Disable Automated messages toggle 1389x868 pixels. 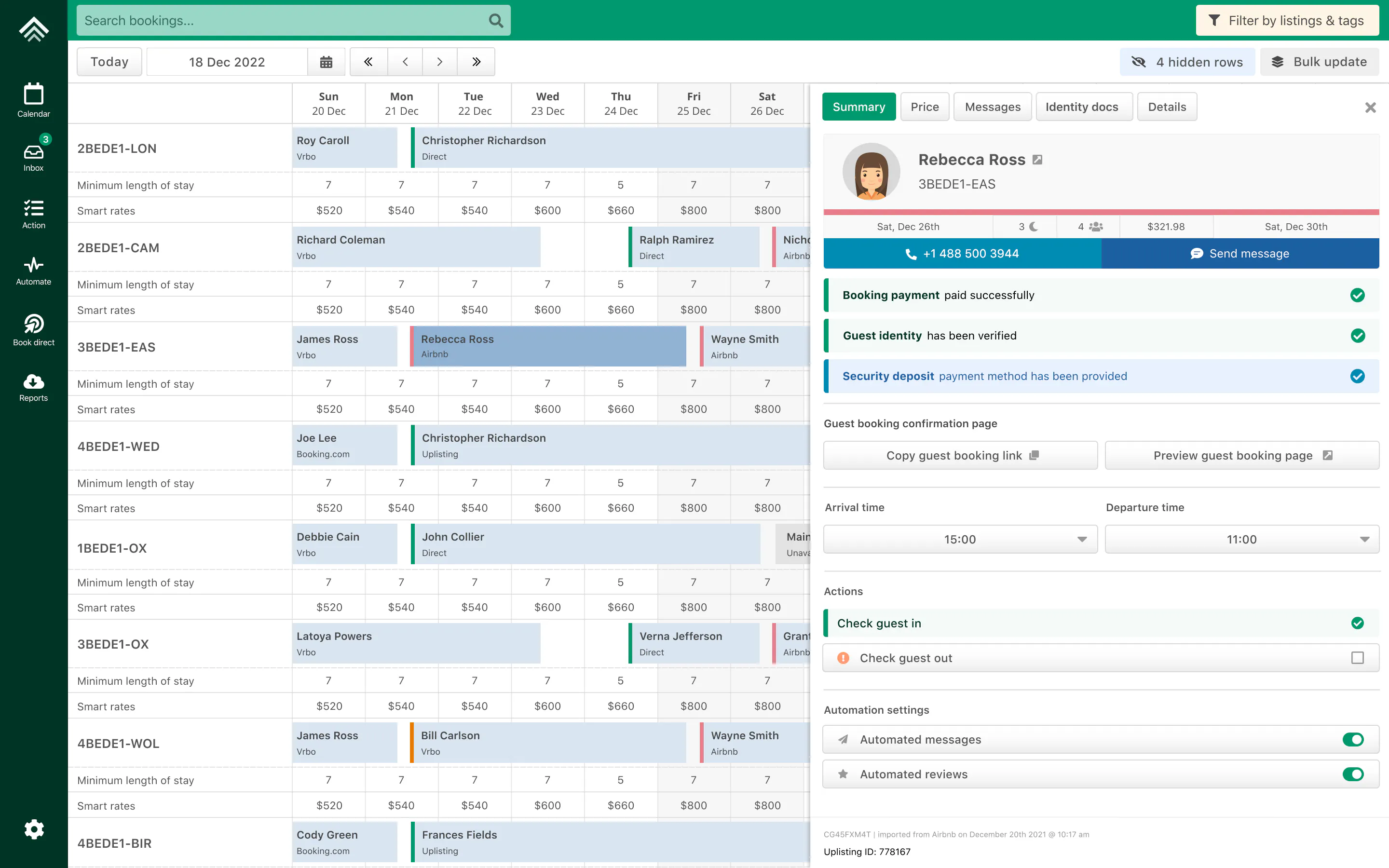coord(1353,739)
